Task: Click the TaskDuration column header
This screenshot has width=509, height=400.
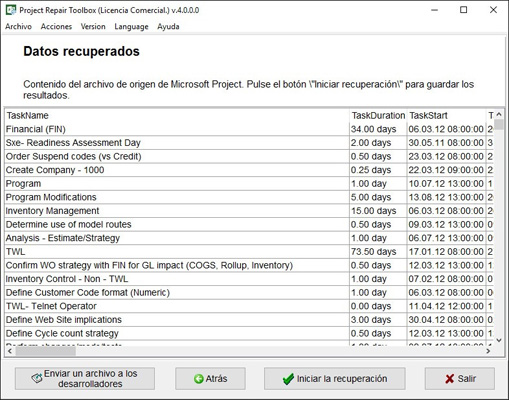Action: point(378,115)
